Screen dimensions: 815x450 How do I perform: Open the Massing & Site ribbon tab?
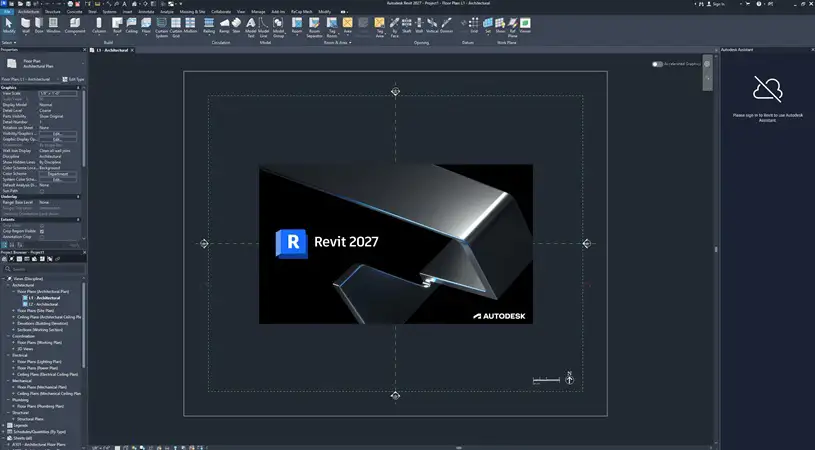(x=192, y=11)
